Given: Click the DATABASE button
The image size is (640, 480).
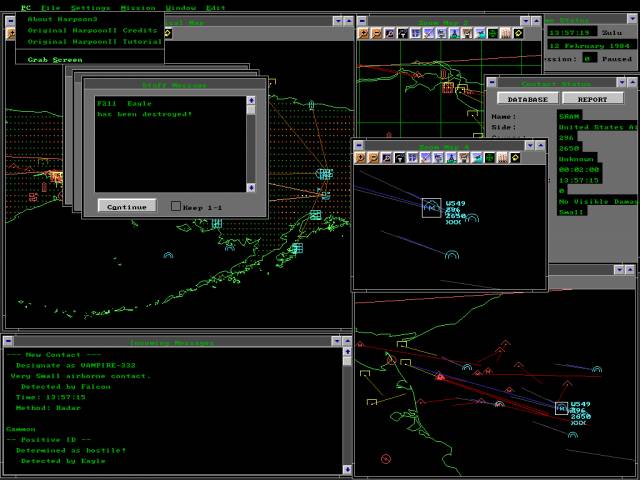Looking at the screenshot, I should [x=528, y=99].
